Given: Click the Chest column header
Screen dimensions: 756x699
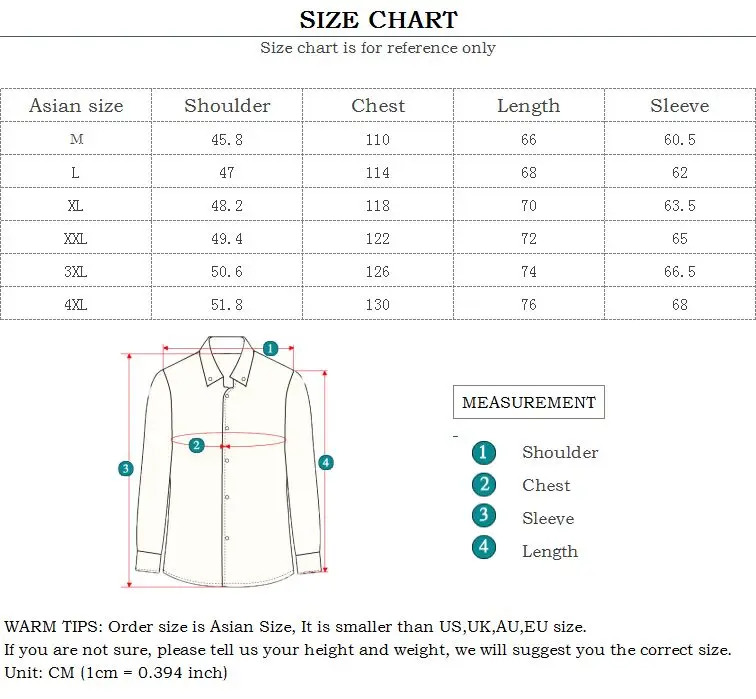Looking at the screenshot, I should click(378, 106).
